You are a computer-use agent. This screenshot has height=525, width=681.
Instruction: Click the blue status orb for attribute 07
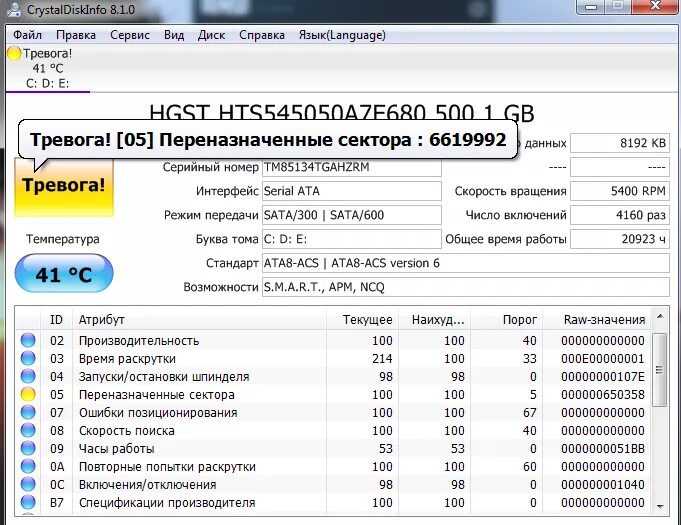pyautogui.click(x=28, y=412)
